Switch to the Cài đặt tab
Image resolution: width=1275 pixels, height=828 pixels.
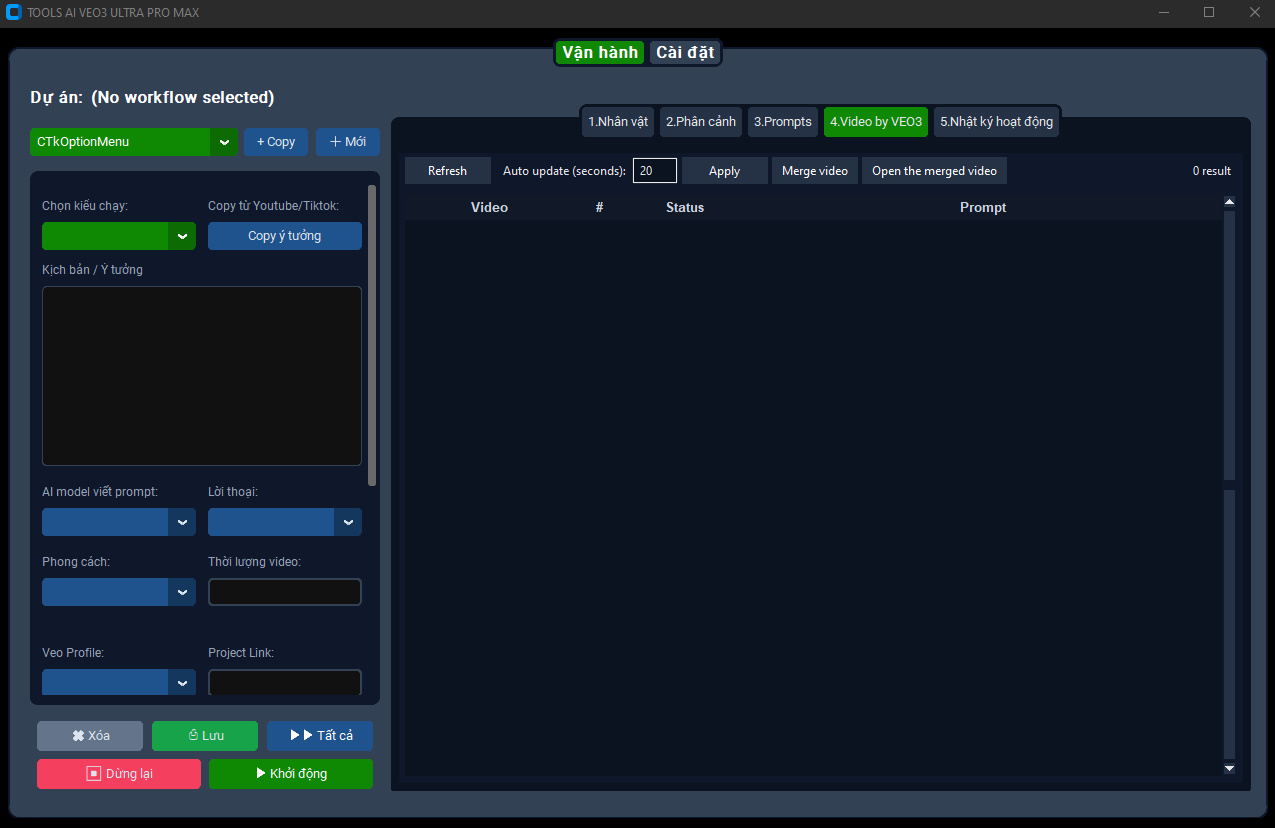684,52
